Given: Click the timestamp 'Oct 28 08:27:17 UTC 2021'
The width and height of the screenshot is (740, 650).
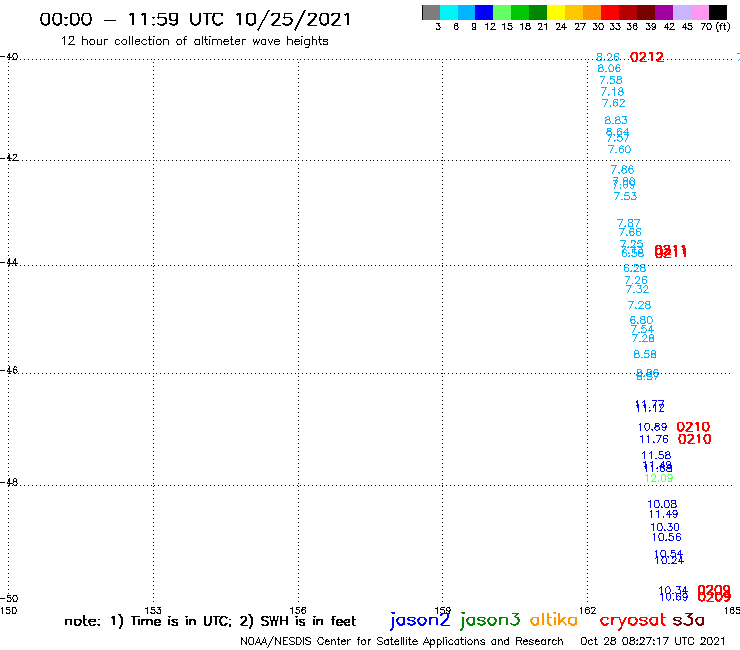Looking at the screenshot, I should [653, 641].
